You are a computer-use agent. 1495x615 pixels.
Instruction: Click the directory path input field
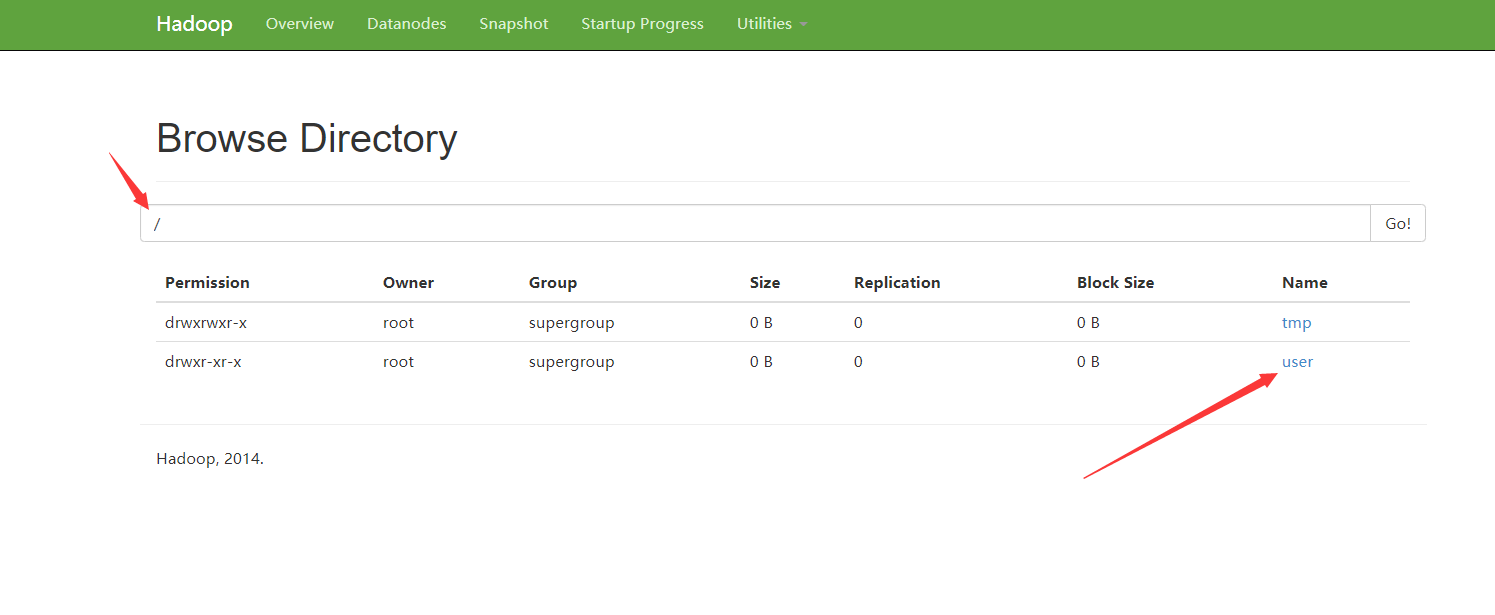pos(755,223)
